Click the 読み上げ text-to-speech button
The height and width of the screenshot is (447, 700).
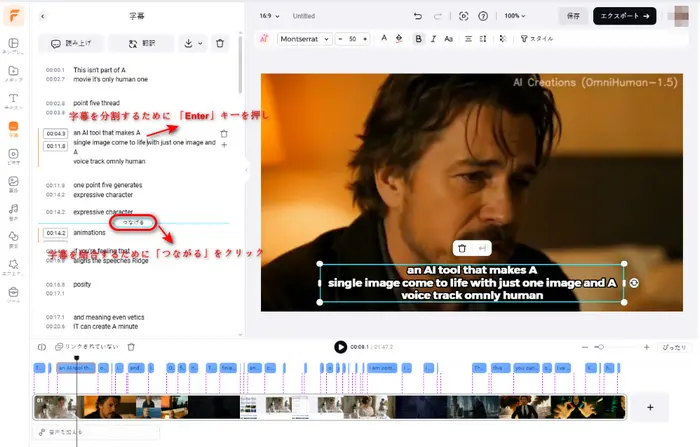click(71, 43)
